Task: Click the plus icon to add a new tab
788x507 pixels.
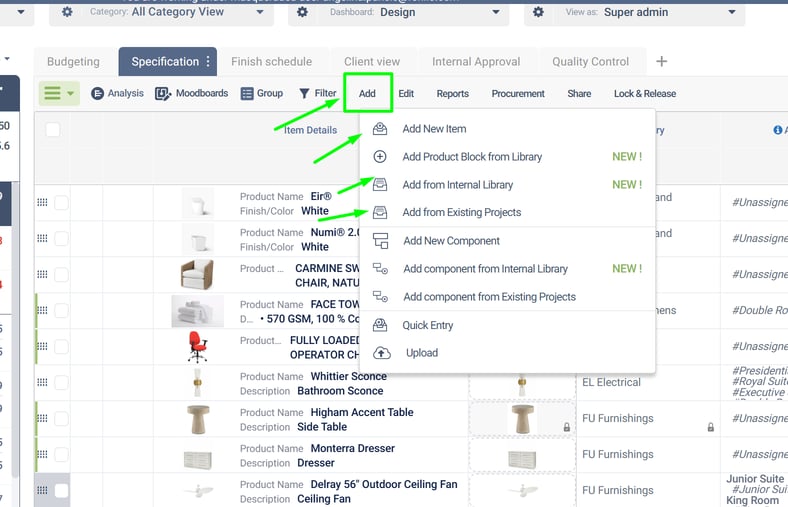Action: (x=661, y=61)
